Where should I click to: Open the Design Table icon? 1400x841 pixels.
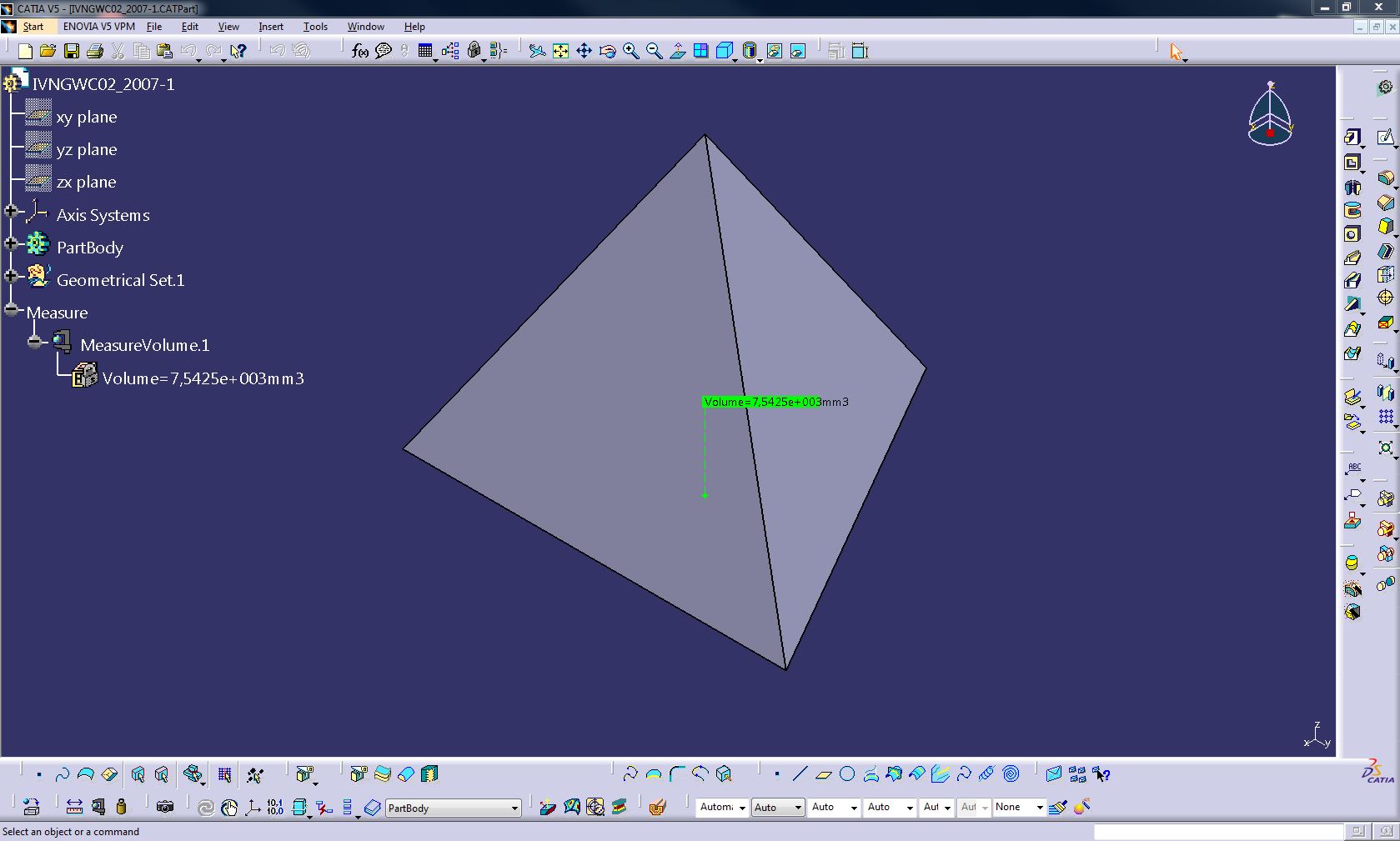click(425, 52)
